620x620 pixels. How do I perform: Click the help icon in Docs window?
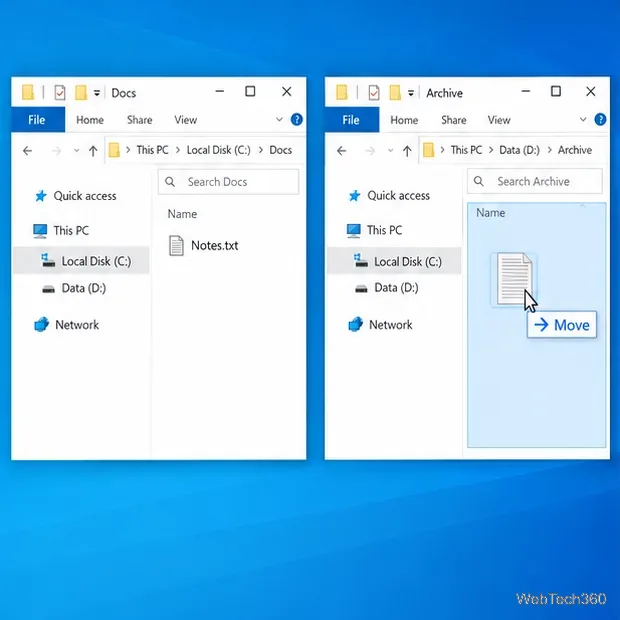click(297, 119)
